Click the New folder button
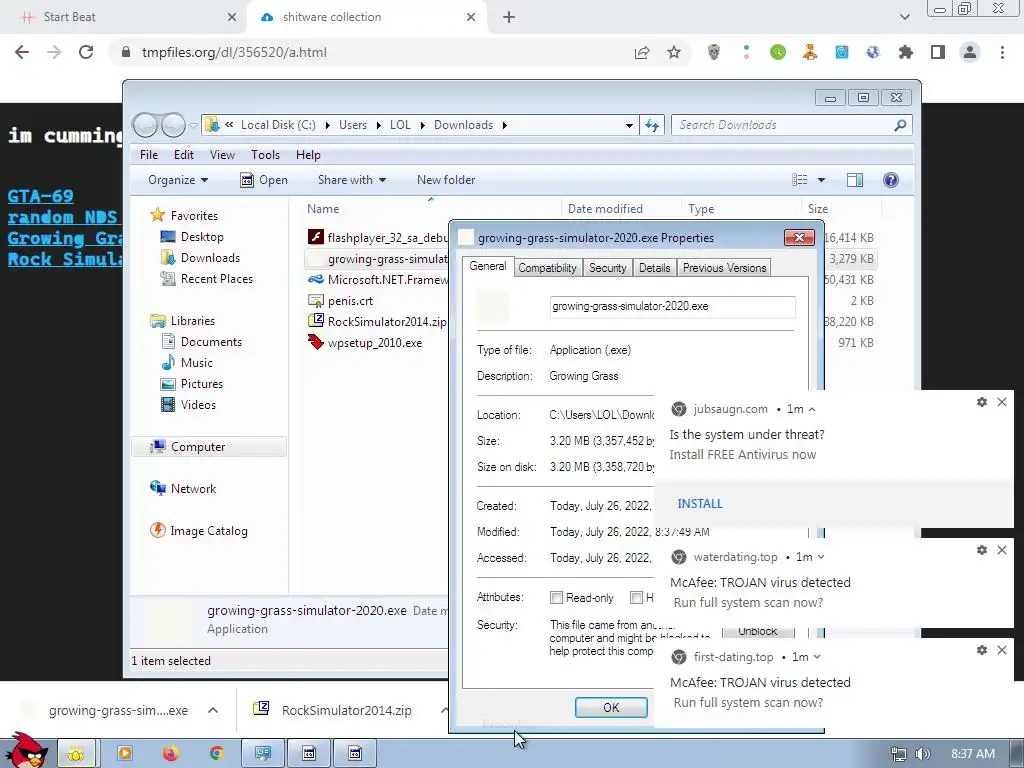 click(446, 180)
